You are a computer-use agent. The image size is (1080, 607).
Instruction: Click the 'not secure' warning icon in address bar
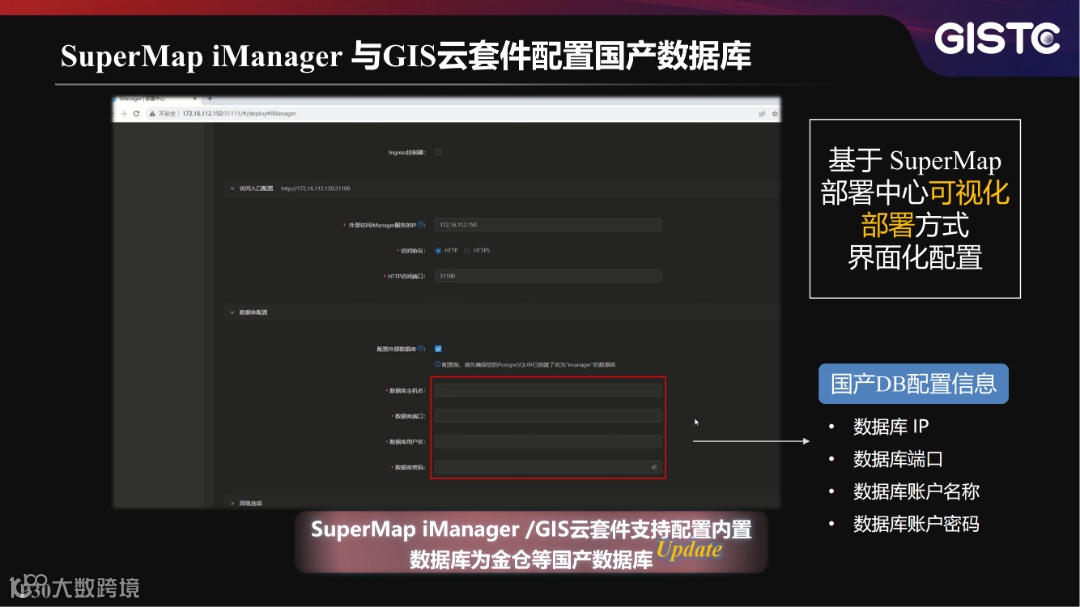point(152,114)
